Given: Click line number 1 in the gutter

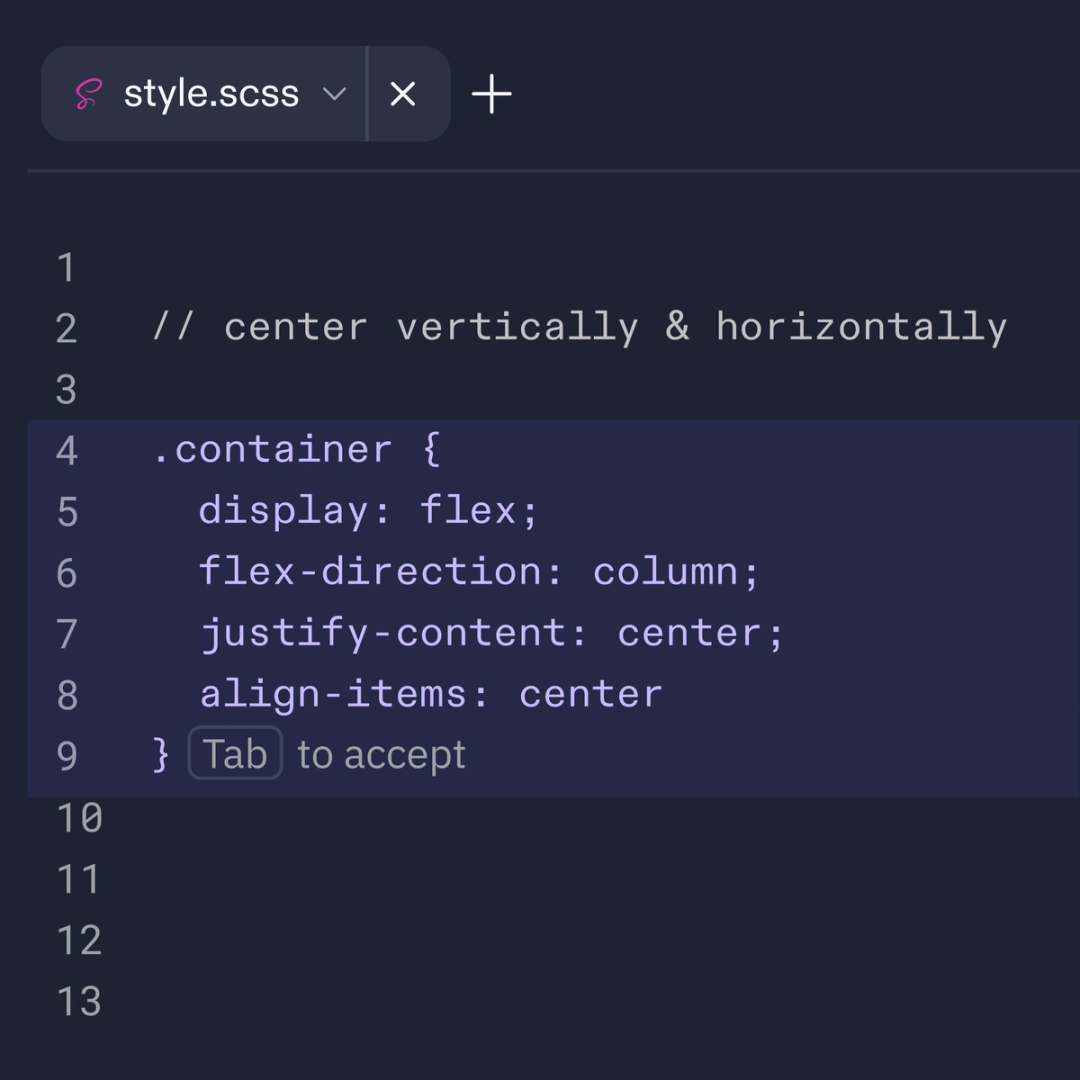Looking at the screenshot, I should (x=66, y=267).
